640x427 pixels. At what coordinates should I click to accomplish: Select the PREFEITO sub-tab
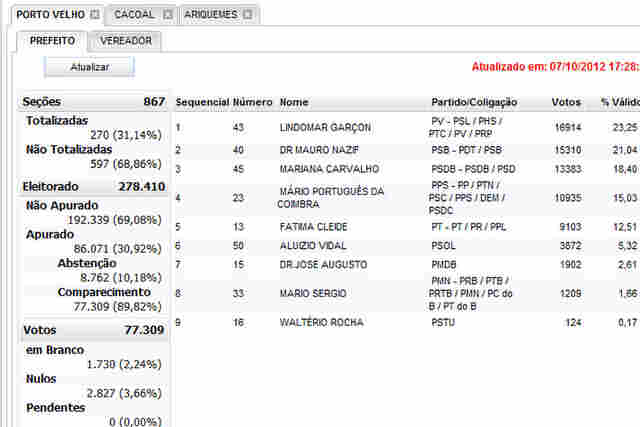point(52,42)
